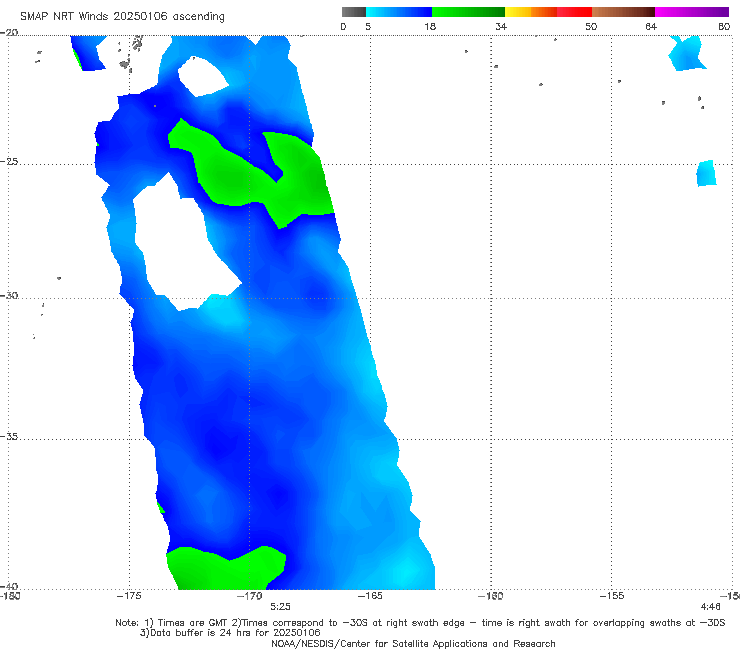Click the brown segment of the color bar
740x650 pixels.
coord(623,12)
